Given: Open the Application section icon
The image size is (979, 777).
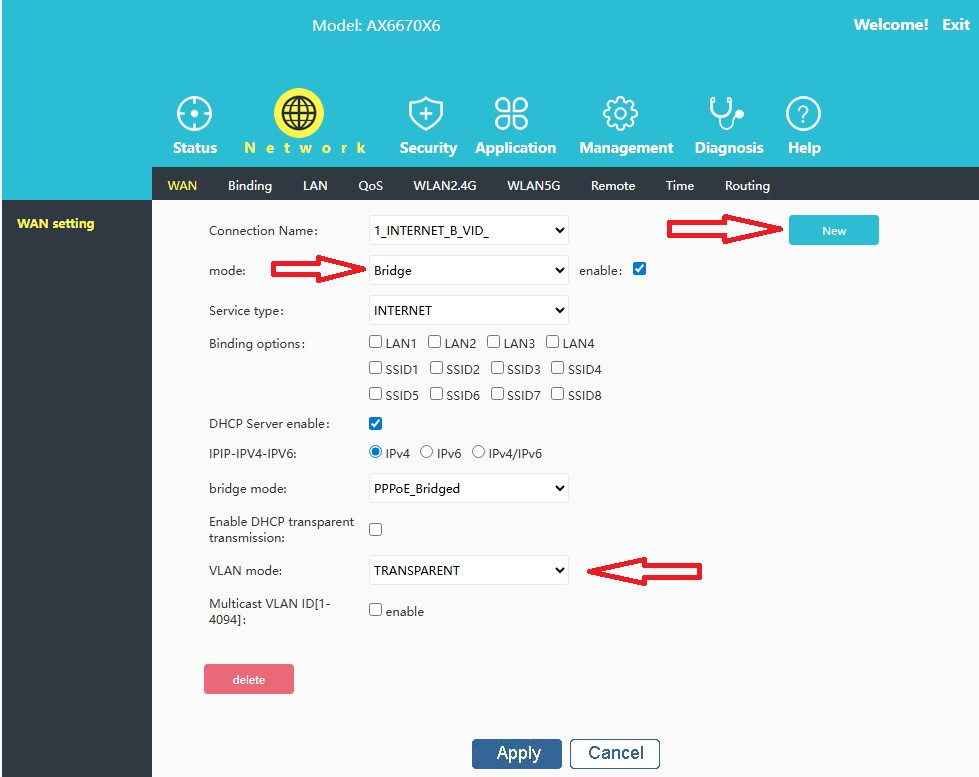Looking at the screenshot, I should point(512,114).
